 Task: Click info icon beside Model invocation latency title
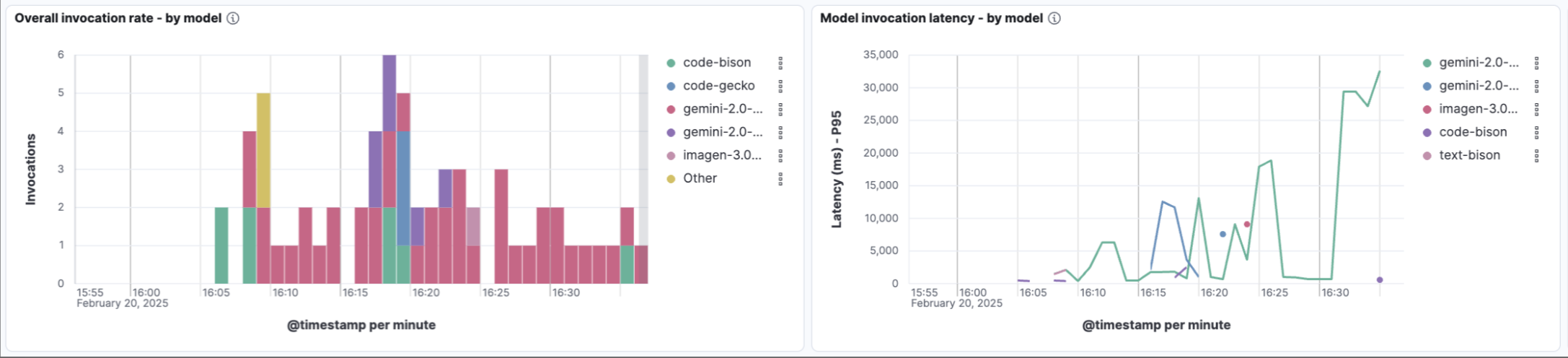[1054, 19]
